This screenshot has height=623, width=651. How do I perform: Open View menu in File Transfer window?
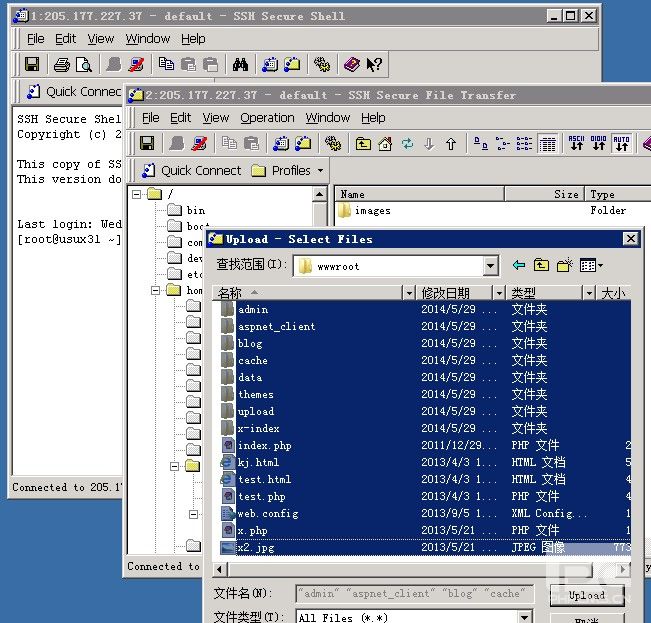click(215, 118)
